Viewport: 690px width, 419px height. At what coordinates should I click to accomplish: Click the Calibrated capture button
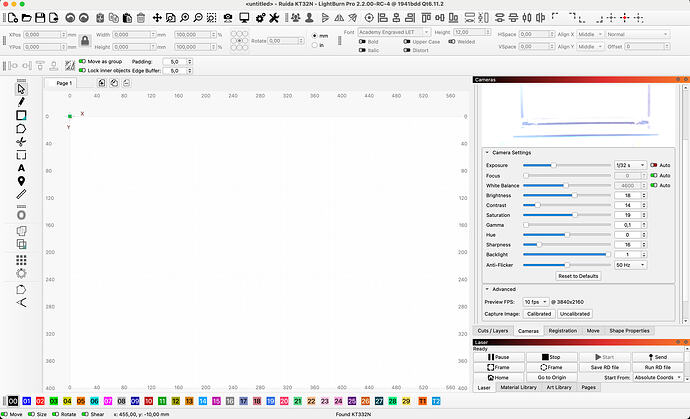tap(539, 314)
